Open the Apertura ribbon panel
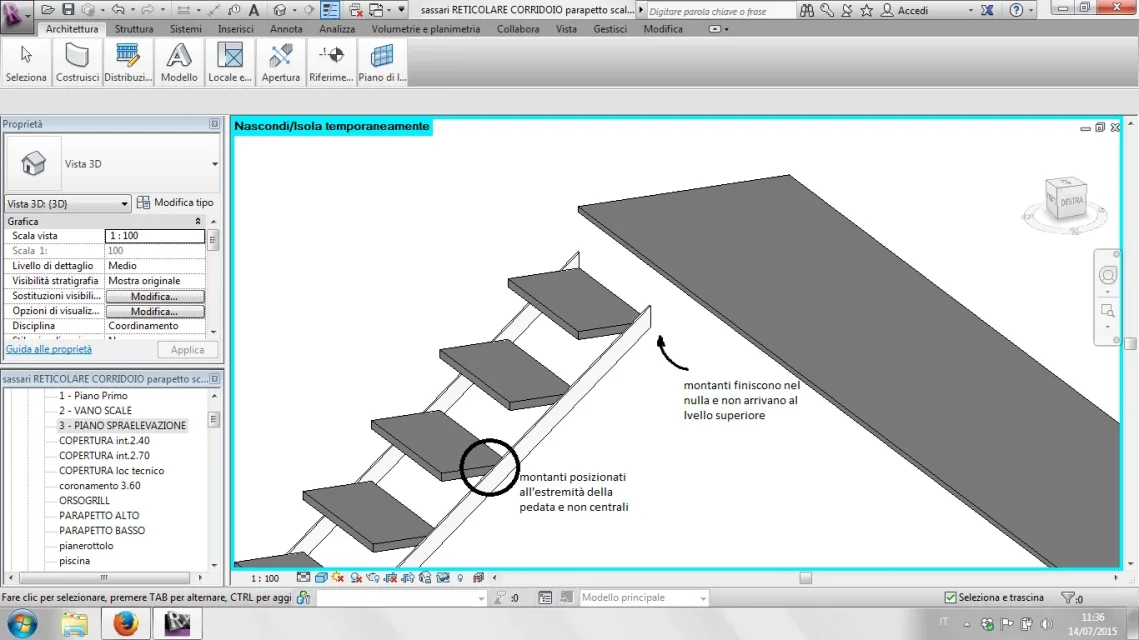1139x640 pixels. point(280,63)
